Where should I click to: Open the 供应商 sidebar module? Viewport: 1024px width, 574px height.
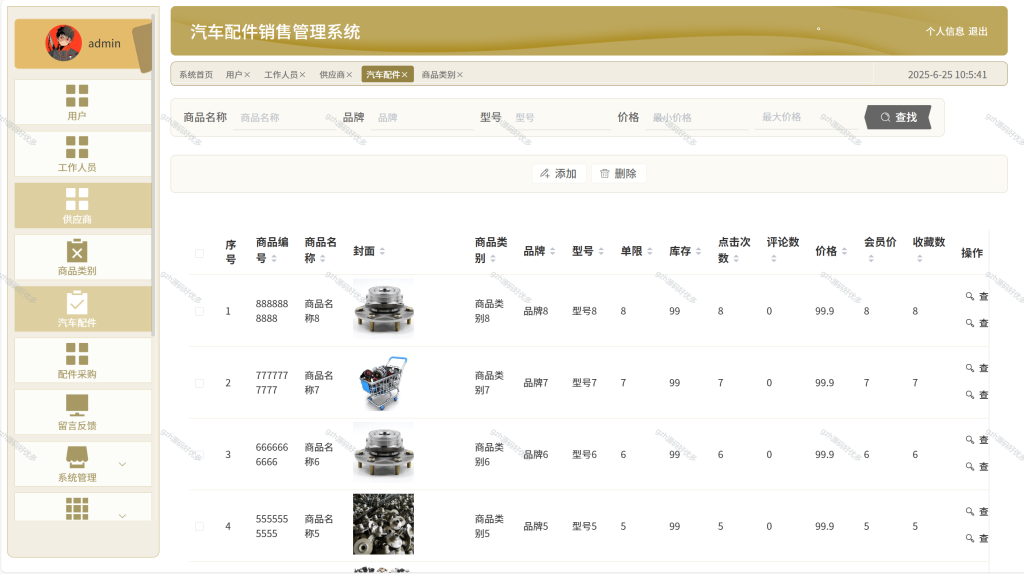(x=83, y=206)
